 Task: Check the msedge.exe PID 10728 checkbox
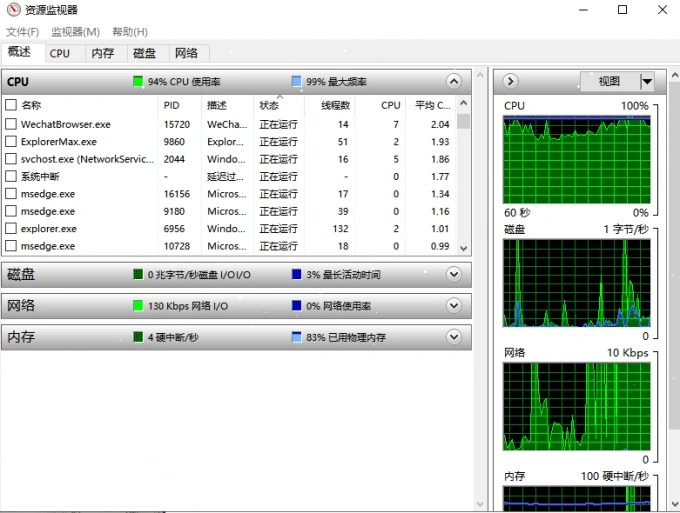coord(11,245)
